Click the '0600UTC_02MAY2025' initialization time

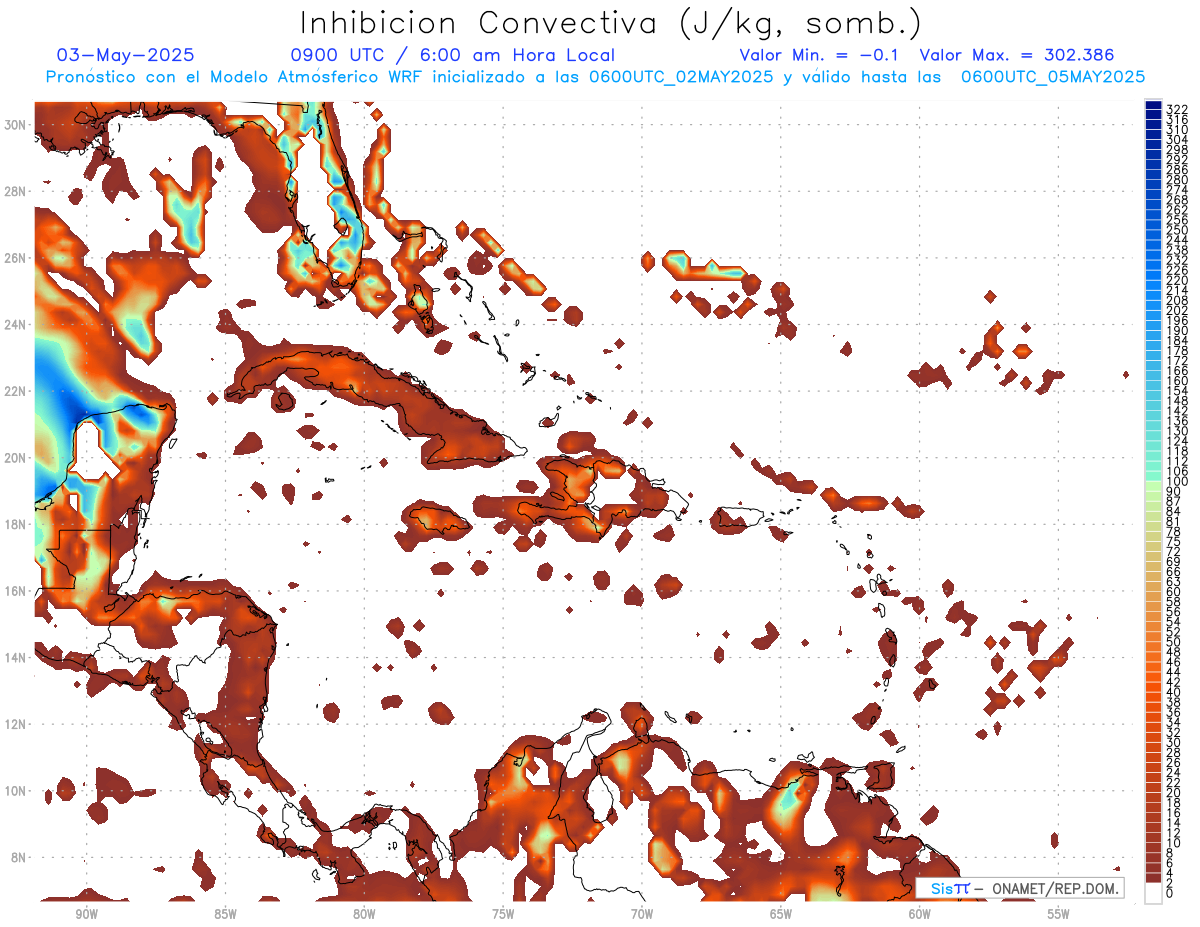click(681, 77)
